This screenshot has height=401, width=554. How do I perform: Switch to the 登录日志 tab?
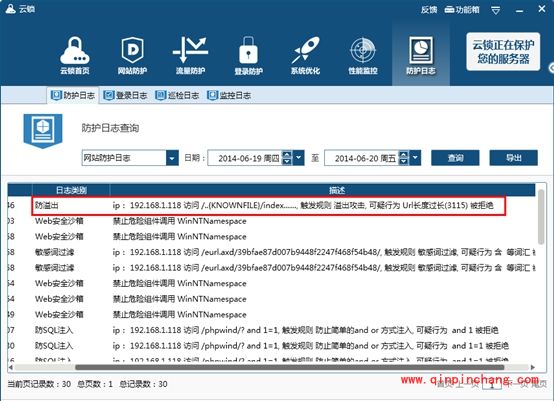click(125, 95)
